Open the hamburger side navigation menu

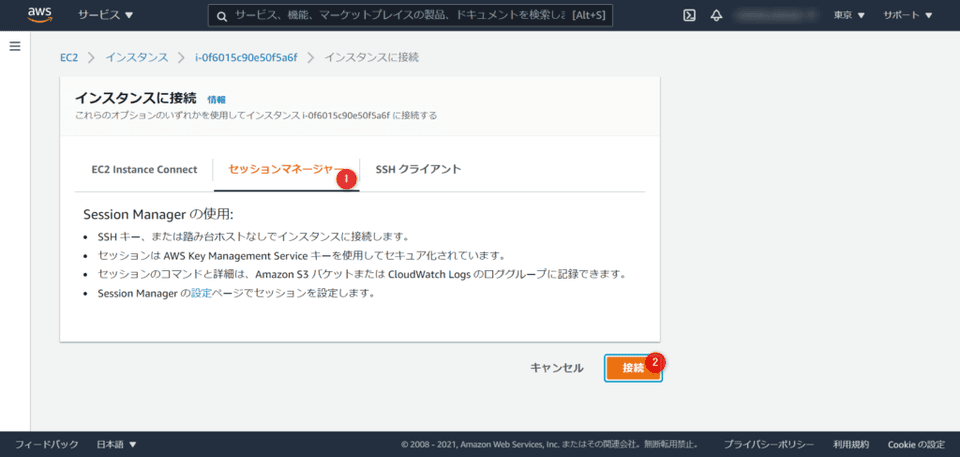point(15,47)
